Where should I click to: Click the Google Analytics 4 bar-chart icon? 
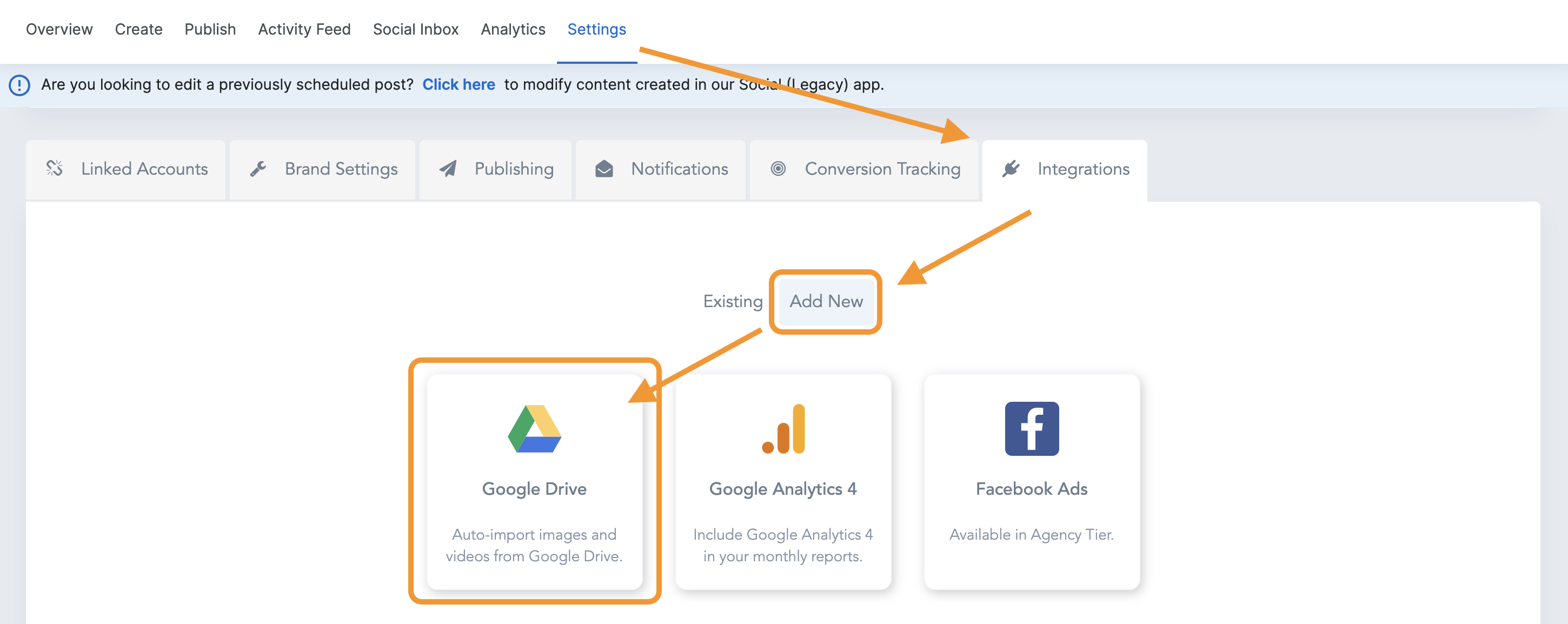tap(783, 429)
